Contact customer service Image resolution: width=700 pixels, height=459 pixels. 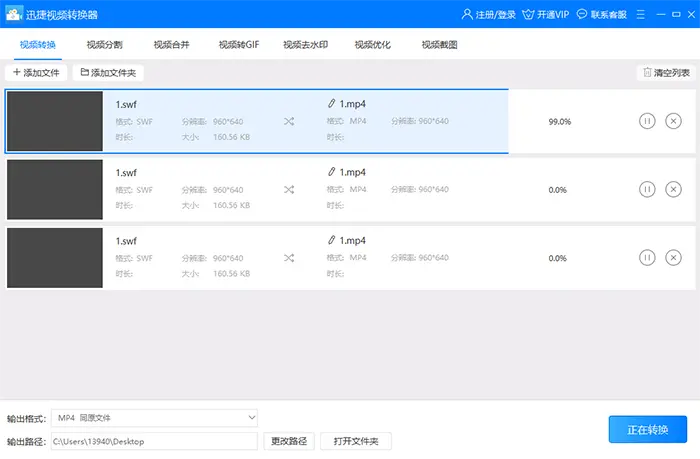point(601,15)
